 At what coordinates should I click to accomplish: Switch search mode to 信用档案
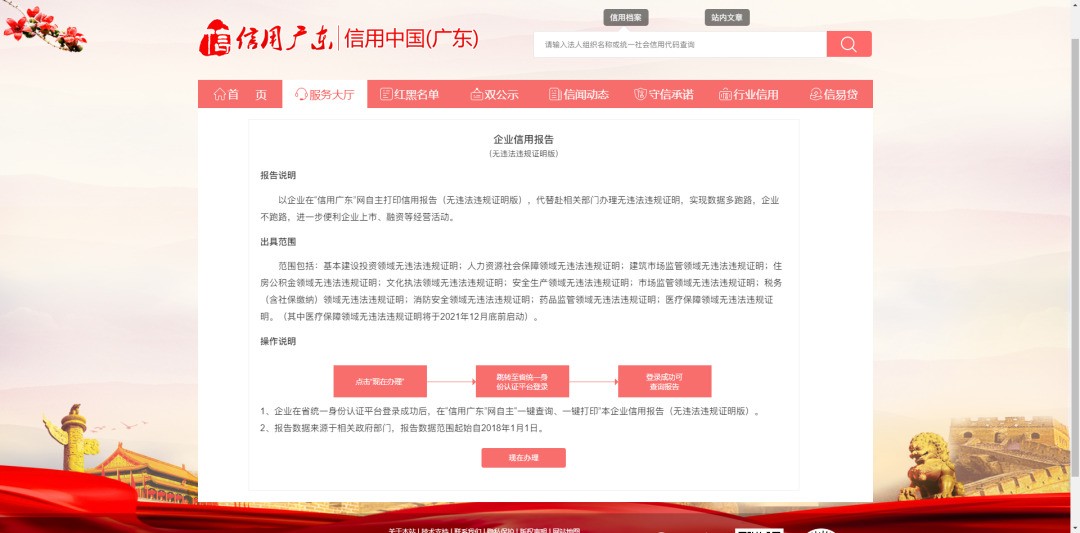(626, 17)
